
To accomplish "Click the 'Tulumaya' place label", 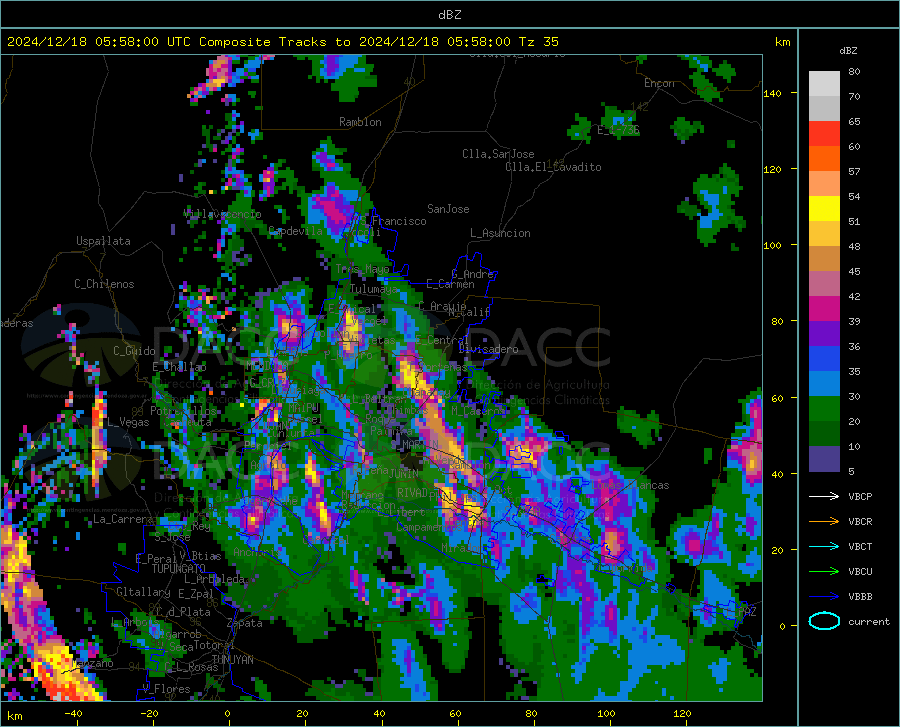I will coord(374,289).
